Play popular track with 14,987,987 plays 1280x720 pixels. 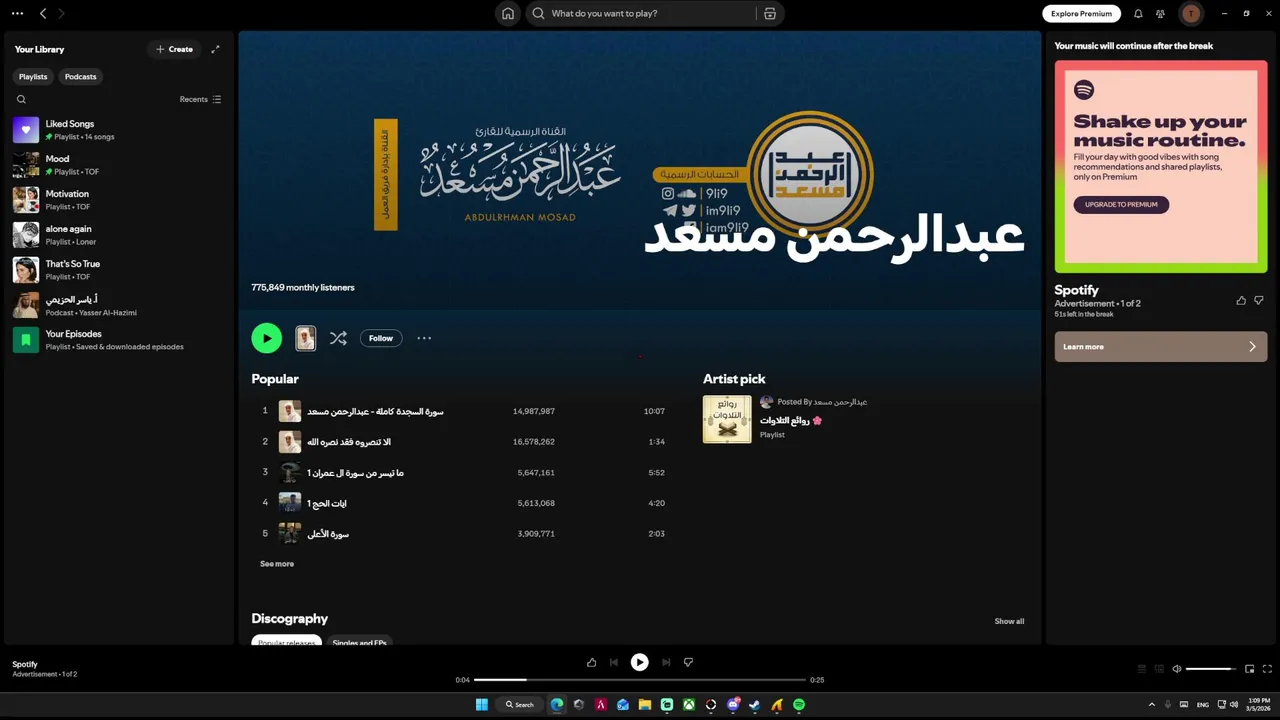(462, 411)
